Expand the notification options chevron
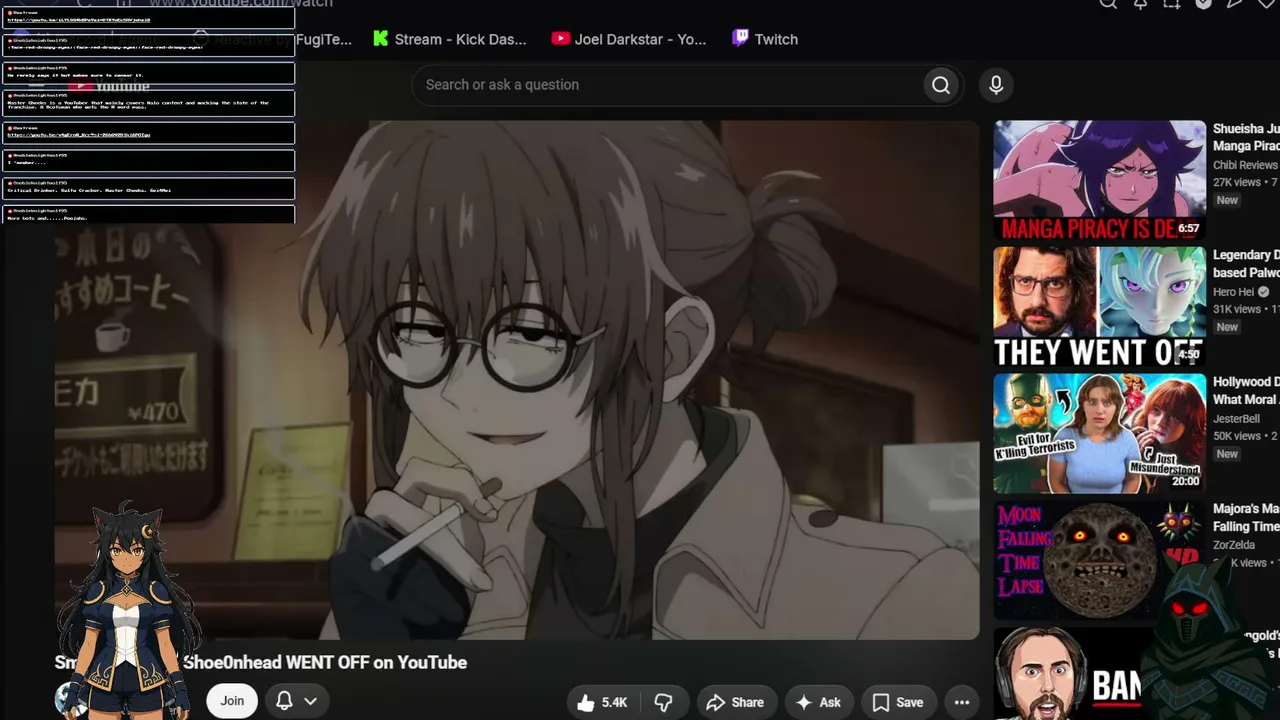1280x720 pixels. (x=311, y=701)
